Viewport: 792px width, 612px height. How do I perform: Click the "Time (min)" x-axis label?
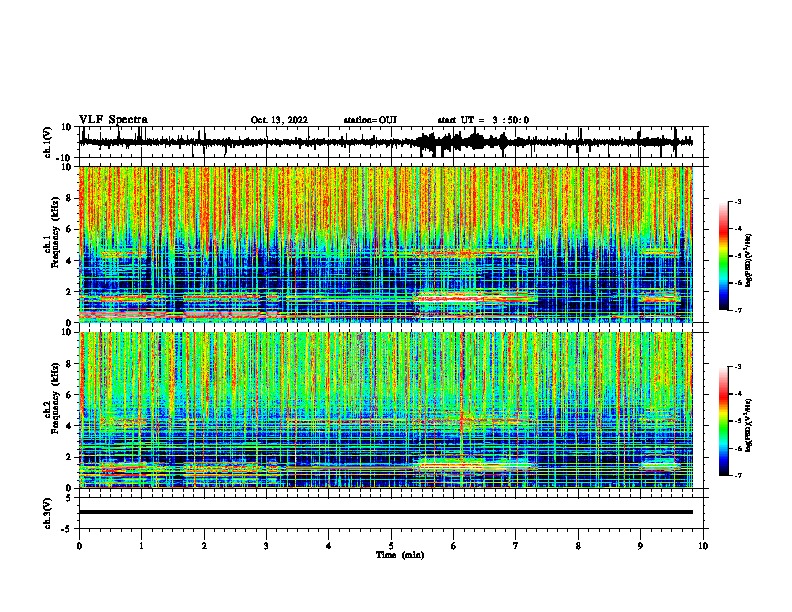pos(400,555)
